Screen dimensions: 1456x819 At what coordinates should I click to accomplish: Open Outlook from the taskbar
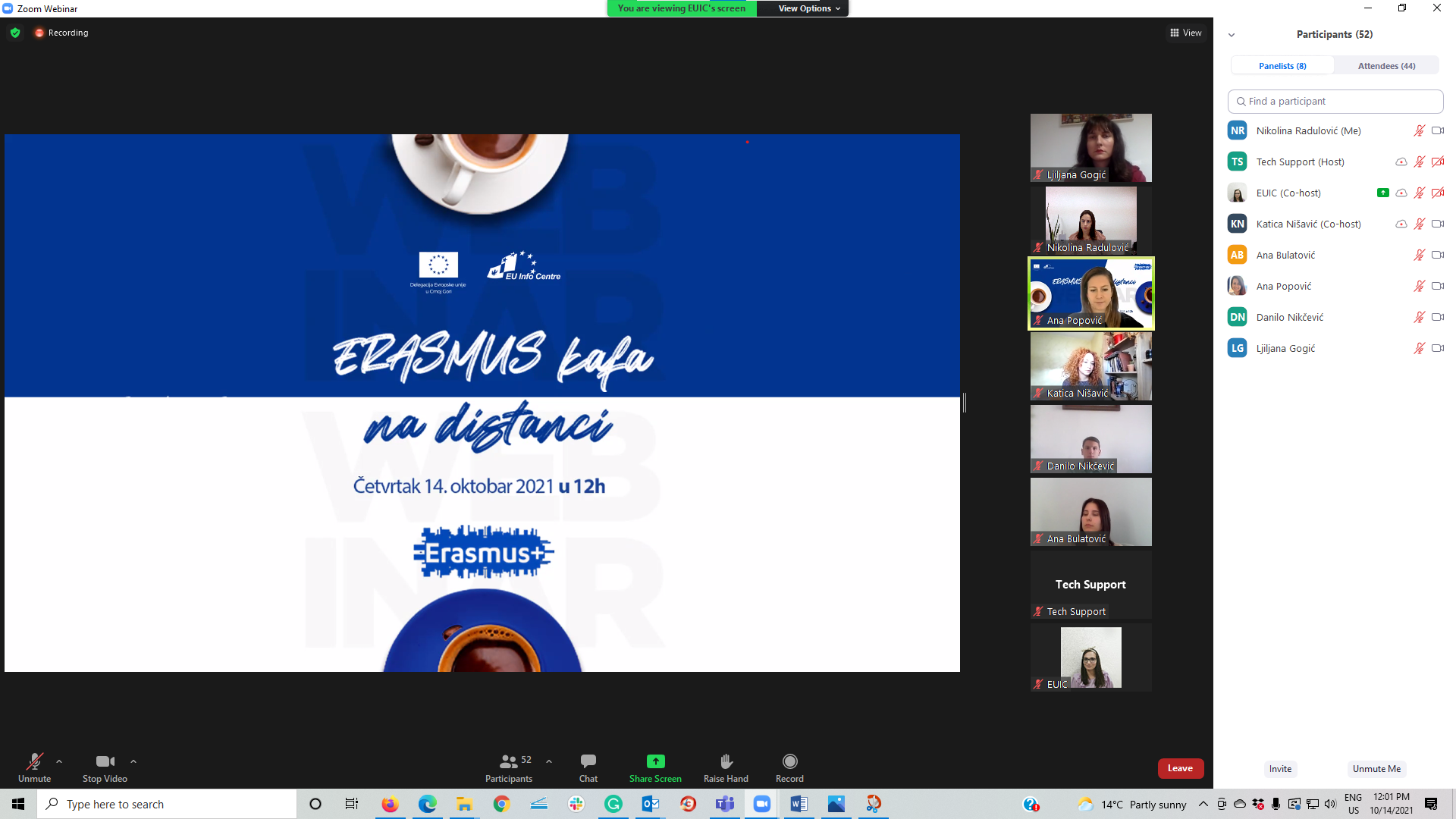651,804
